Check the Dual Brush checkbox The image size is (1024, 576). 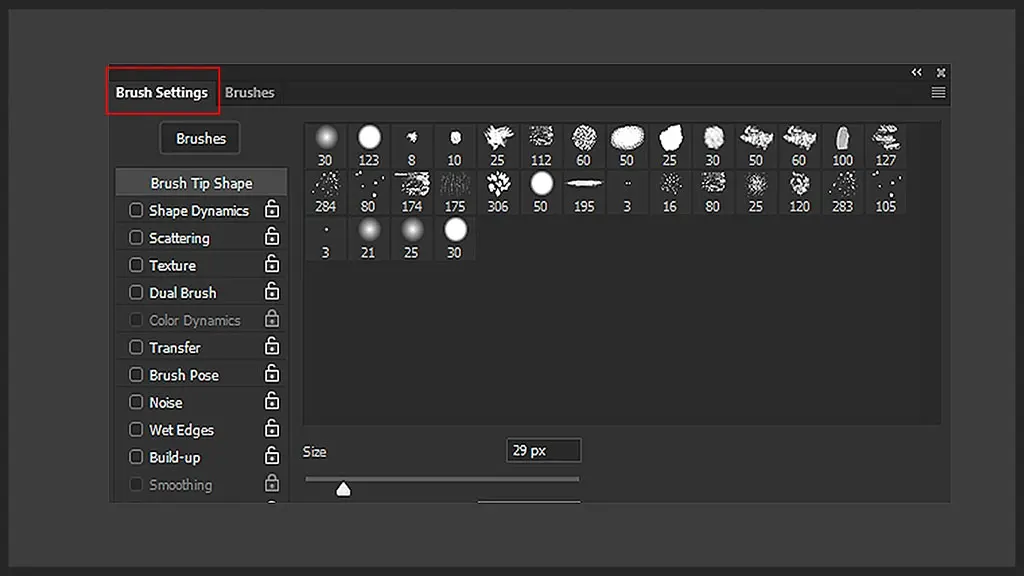click(x=136, y=293)
